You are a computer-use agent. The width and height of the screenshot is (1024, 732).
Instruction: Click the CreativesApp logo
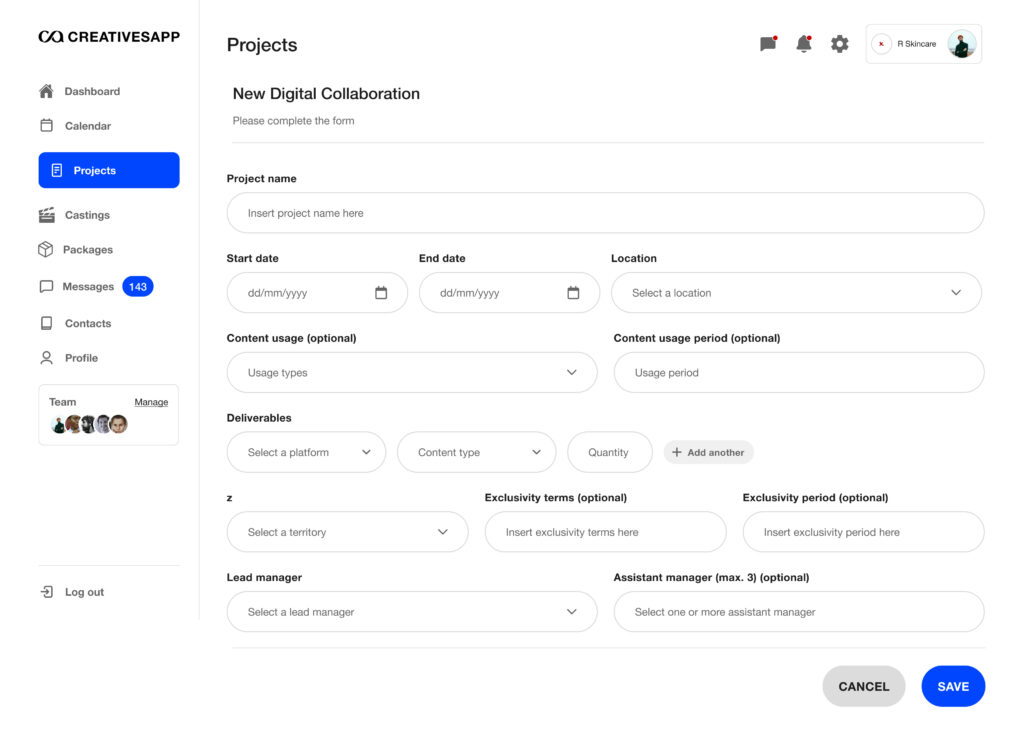pyautogui.click(x=109, y=37)
